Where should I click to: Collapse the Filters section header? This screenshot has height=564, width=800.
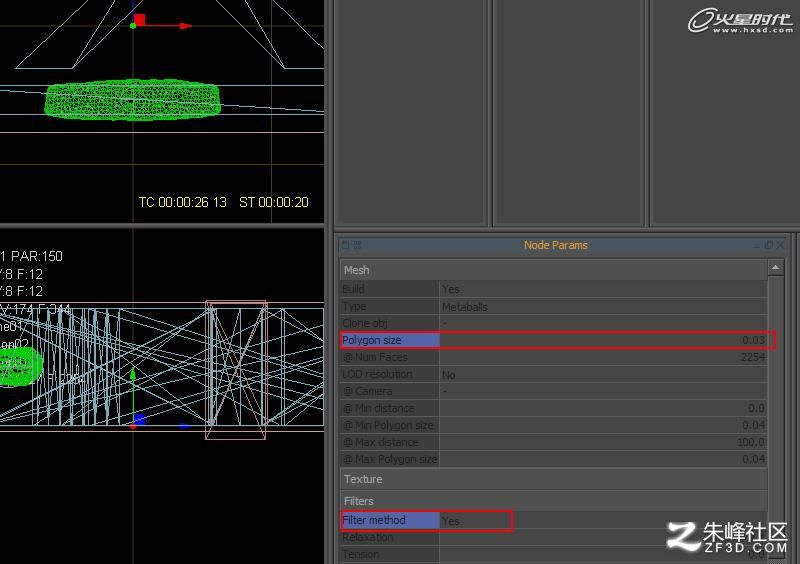click(x=553, y=501)
